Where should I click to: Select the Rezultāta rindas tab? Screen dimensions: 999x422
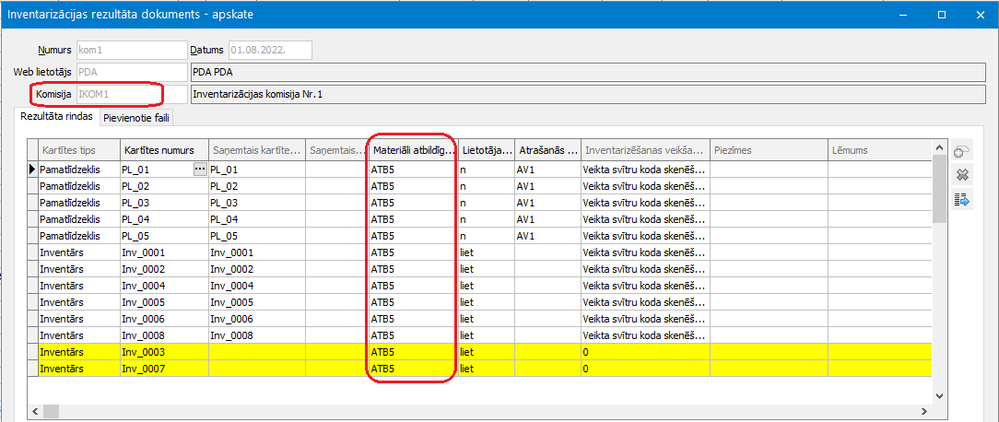(x=57, y=117)
